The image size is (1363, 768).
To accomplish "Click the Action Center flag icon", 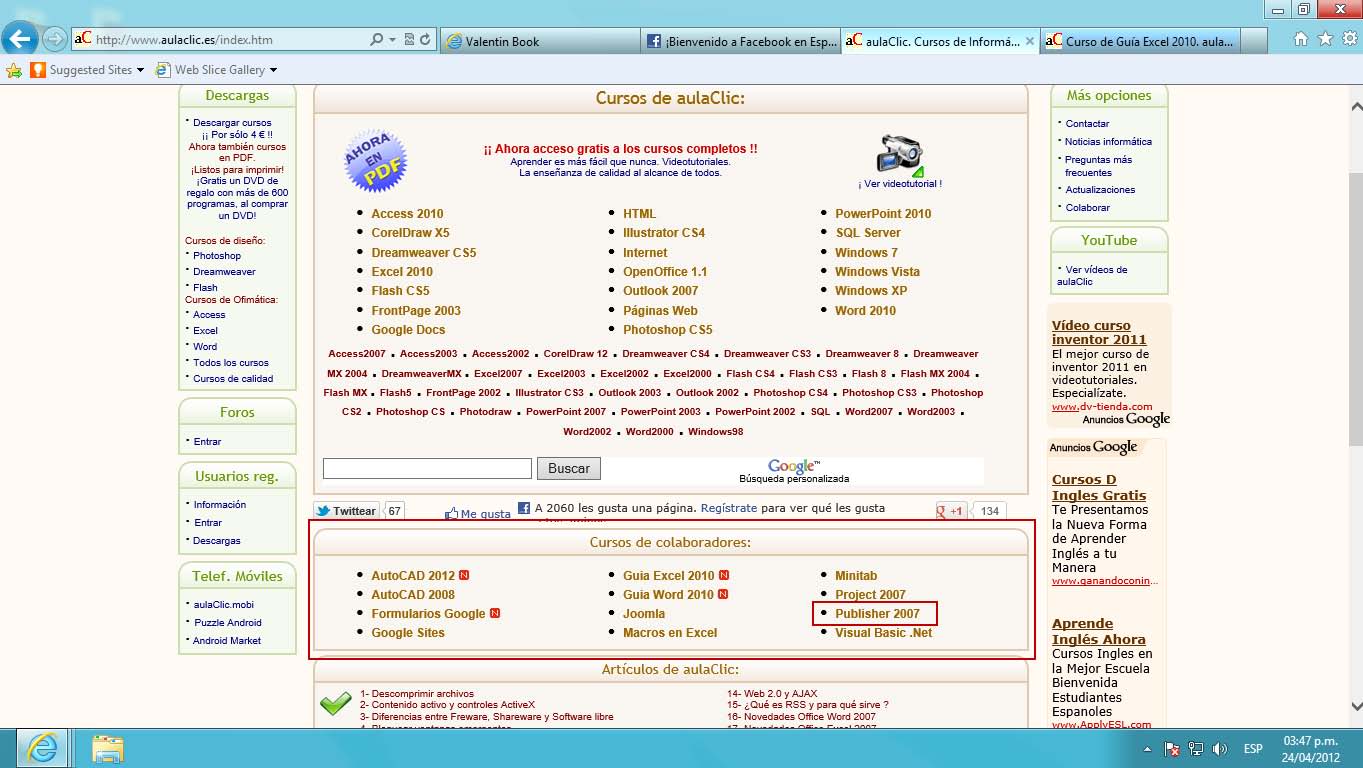I will (x=1171, y=748).
